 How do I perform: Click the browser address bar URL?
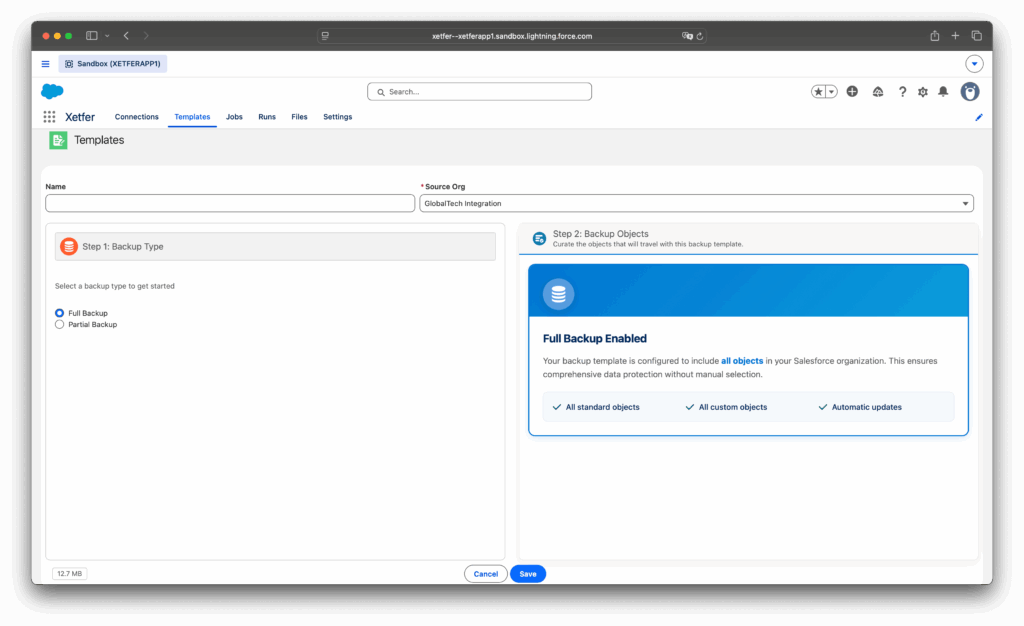pos(512,37)
